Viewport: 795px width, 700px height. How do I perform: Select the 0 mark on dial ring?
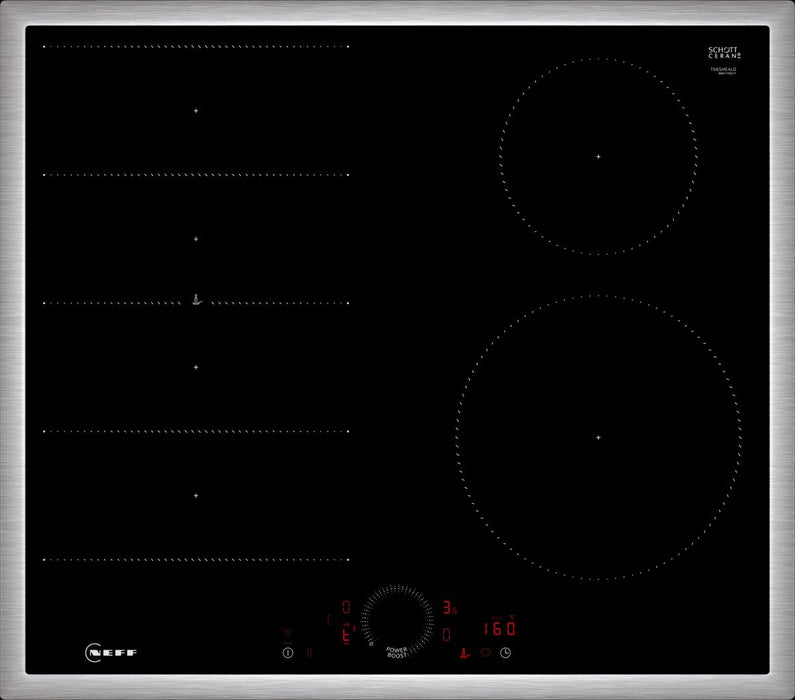point(371,644)
